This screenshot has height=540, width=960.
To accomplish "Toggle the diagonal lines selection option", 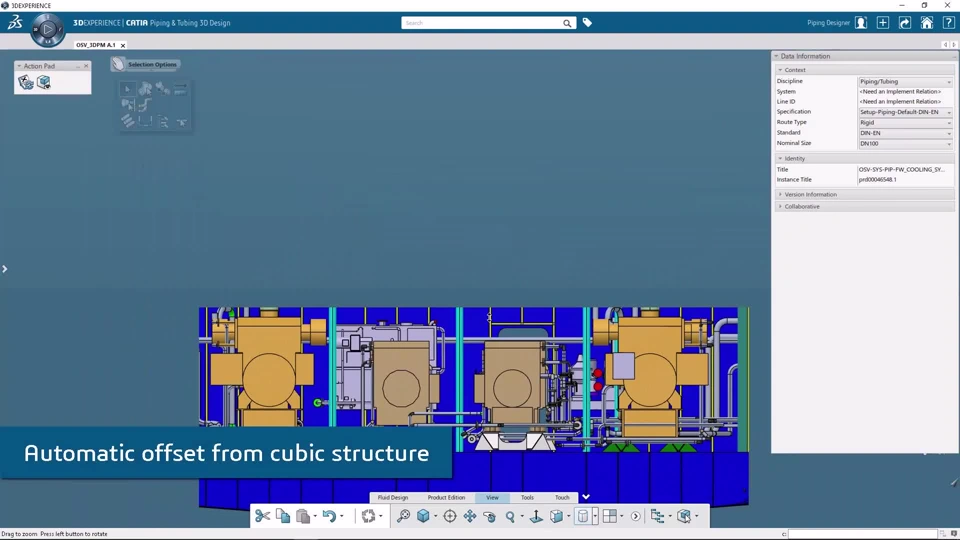I will pos(128,121).
